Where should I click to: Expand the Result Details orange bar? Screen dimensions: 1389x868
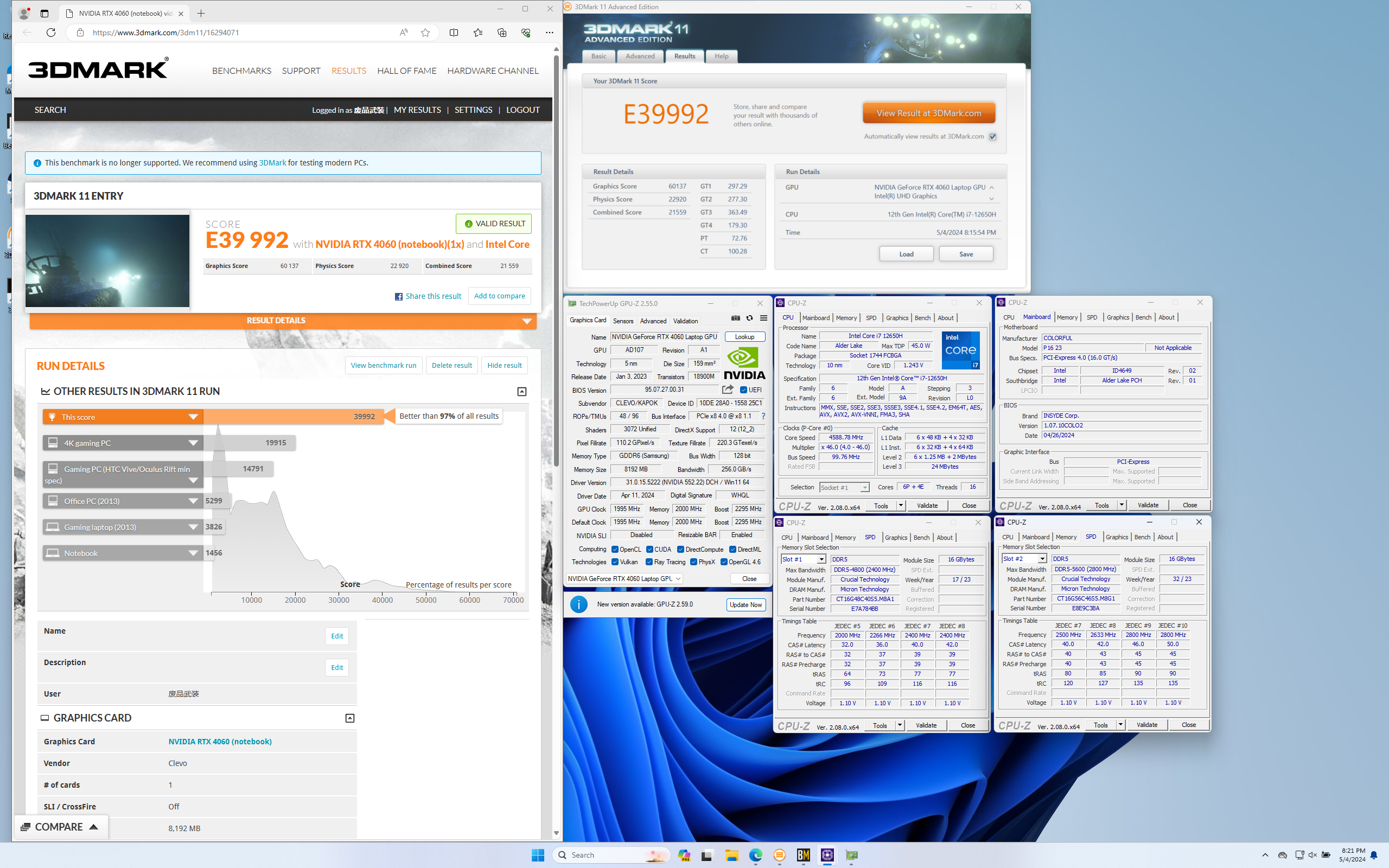point(283,321)
